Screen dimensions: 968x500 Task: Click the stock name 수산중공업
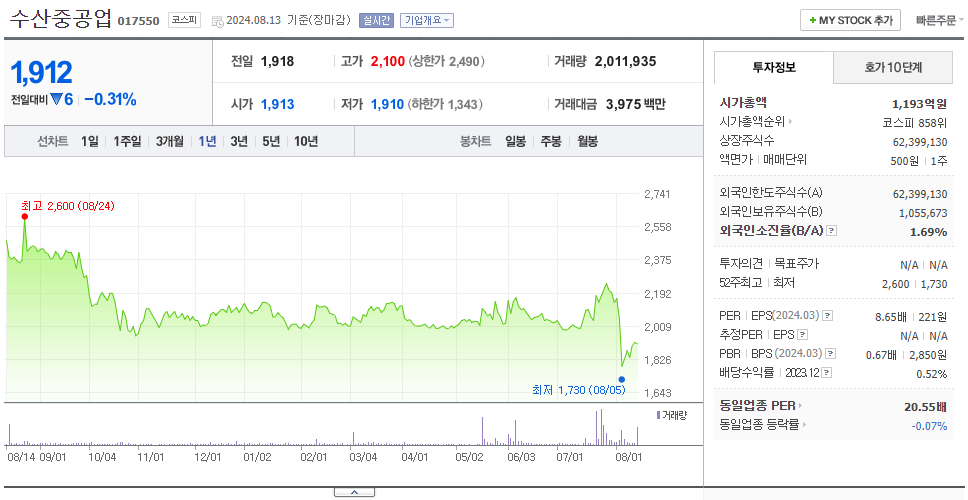[x=60, y=19]
